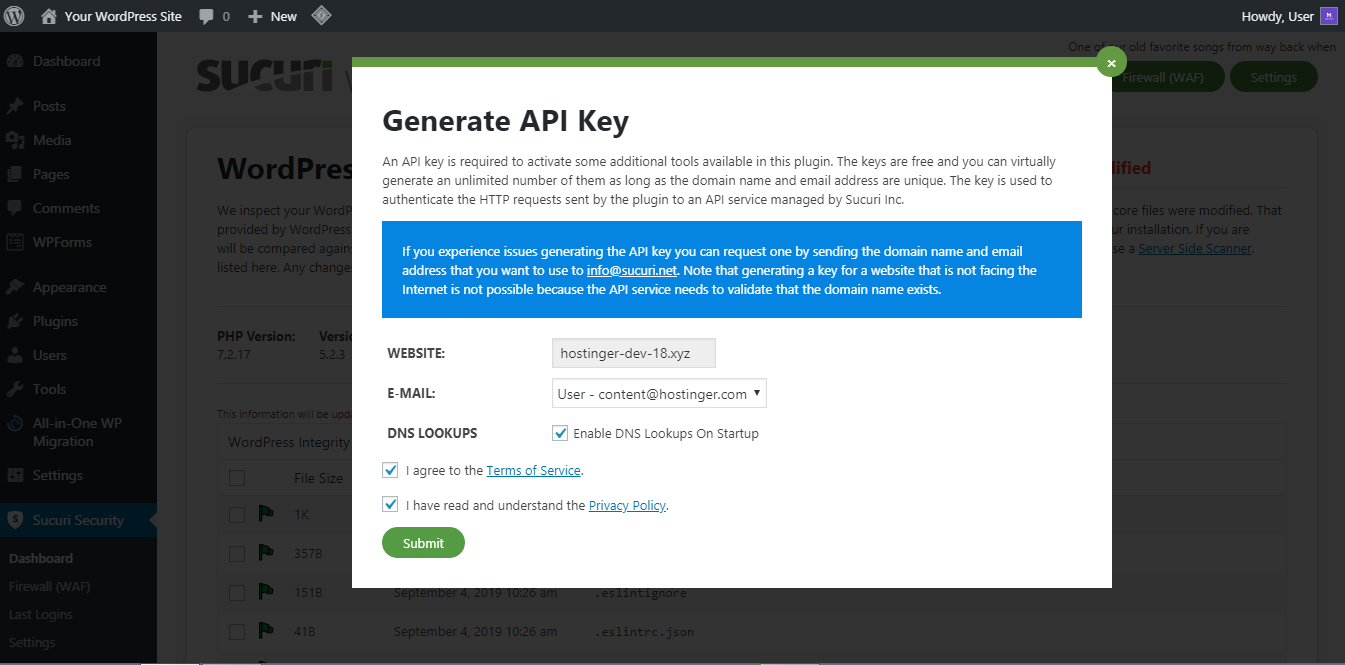Click the Website input field

click(x=633, y=353)
